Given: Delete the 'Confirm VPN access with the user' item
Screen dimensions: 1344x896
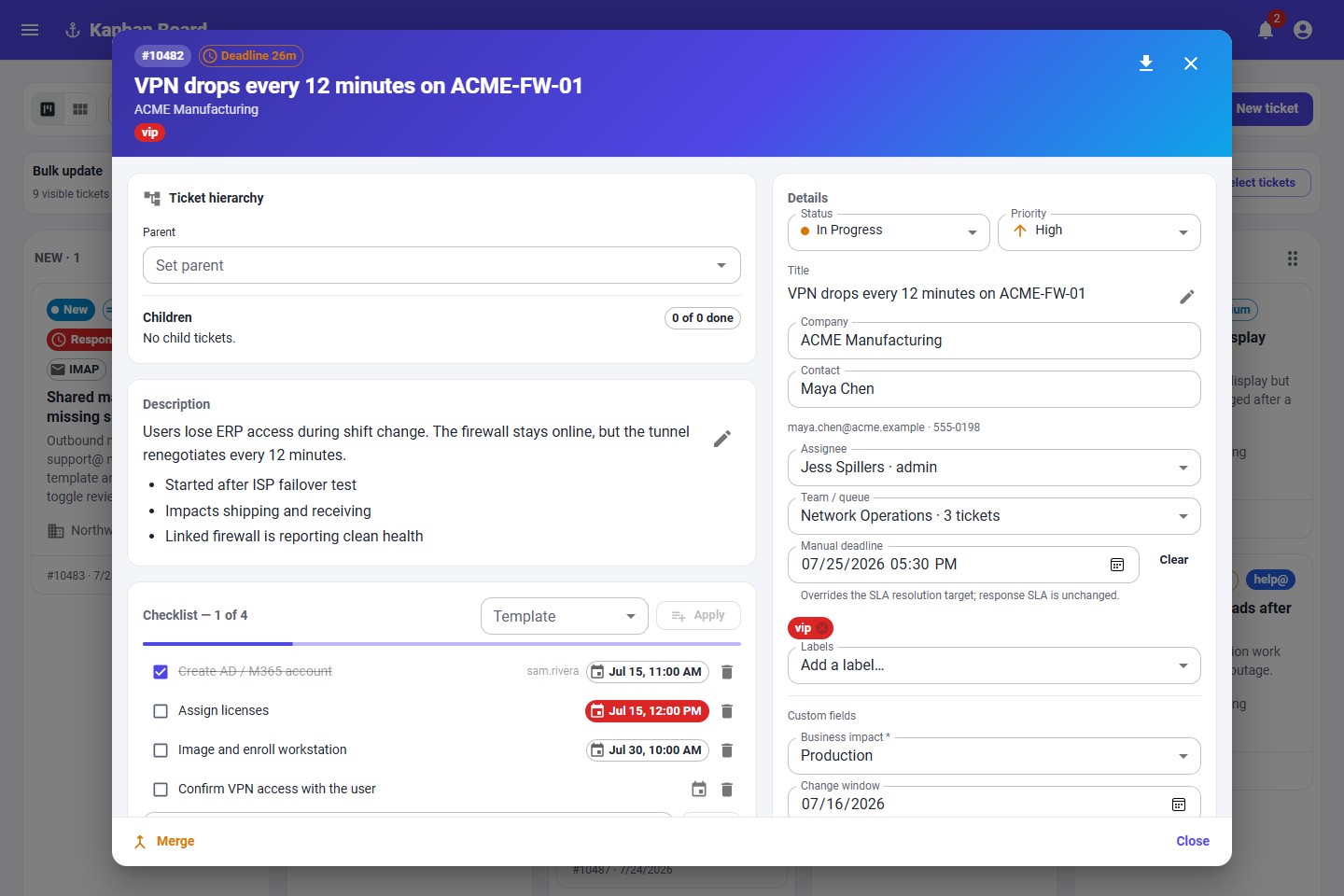Looking at the screenshot, I should [x=727, y=790].
